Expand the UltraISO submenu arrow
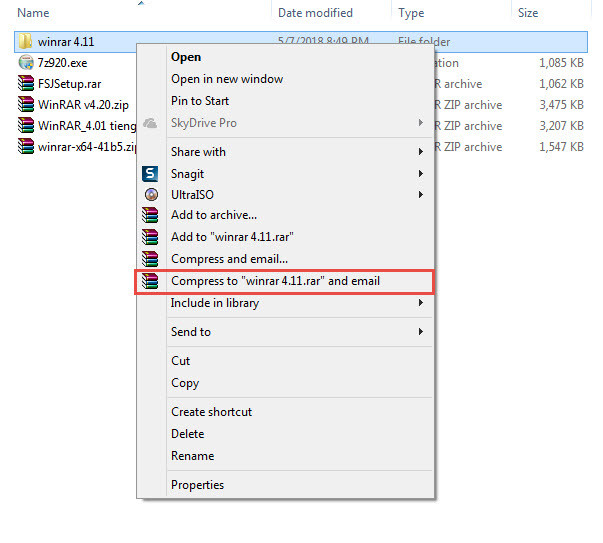The height and width of the screenshot is (543, 603). coord(421,195)
